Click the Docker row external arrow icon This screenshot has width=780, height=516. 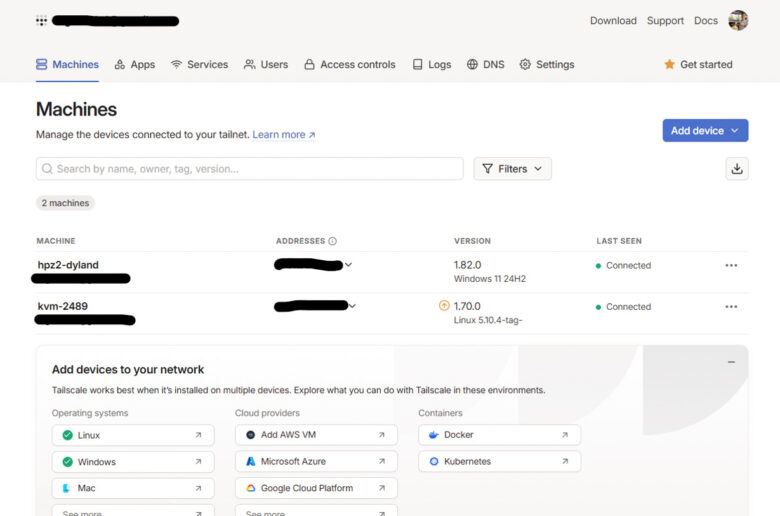click(565, 435)
